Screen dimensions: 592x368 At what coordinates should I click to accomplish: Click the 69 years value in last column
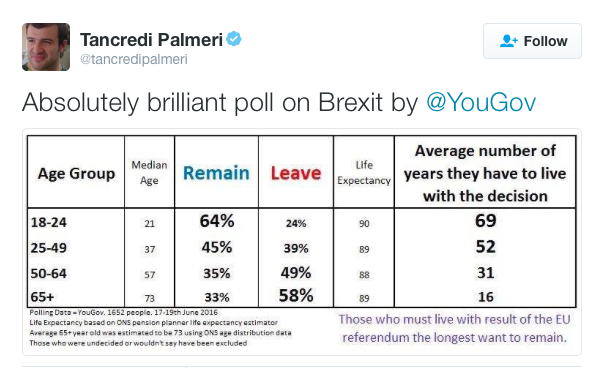point(486,220)
